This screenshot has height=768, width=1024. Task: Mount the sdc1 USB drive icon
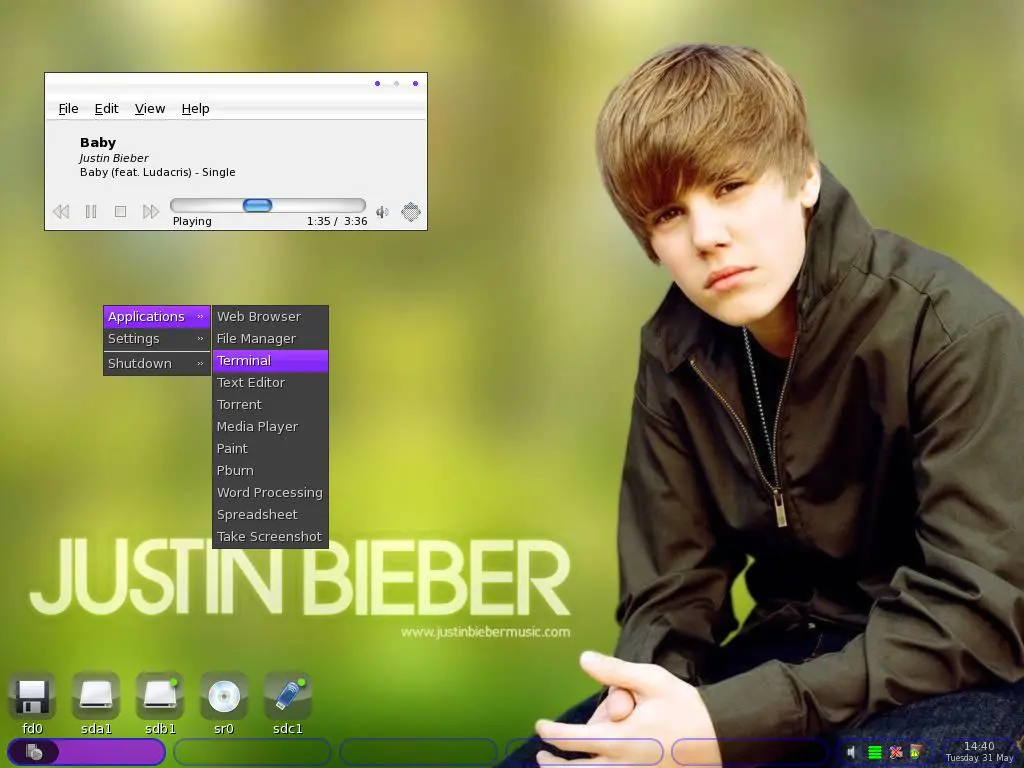click(x=288, y=695)
